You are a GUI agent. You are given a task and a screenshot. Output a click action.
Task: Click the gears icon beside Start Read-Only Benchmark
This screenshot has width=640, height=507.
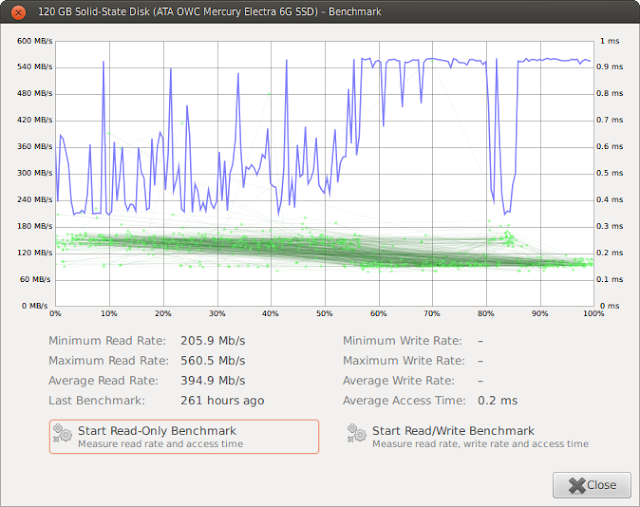pos(62,433)
